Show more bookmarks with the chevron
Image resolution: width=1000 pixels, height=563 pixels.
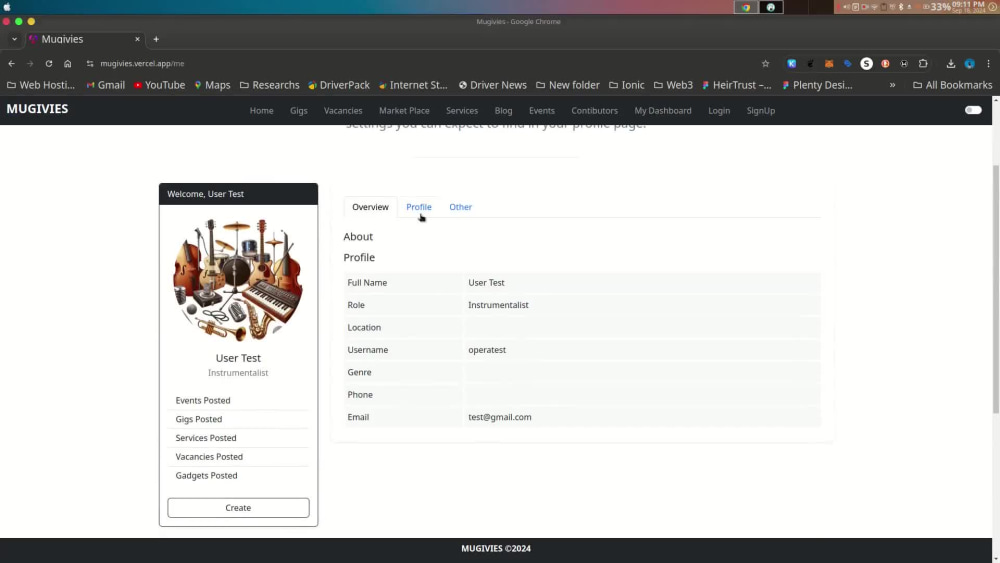point(892,85)
